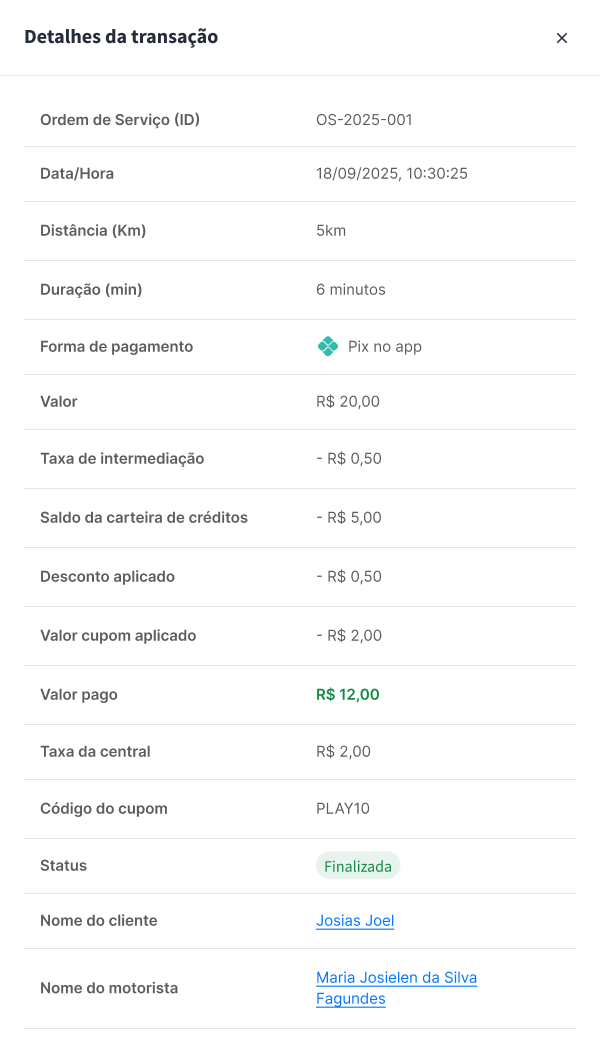Viewport: 600px width, 1053px height.
Task: Click the Detalhes da transação title
Action: [x=121, y=37]
